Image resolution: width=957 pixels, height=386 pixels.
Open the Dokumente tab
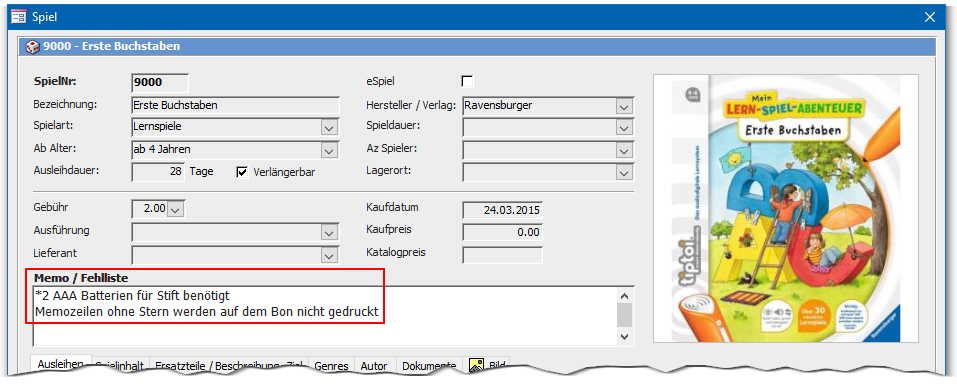(x=429, y=366)
